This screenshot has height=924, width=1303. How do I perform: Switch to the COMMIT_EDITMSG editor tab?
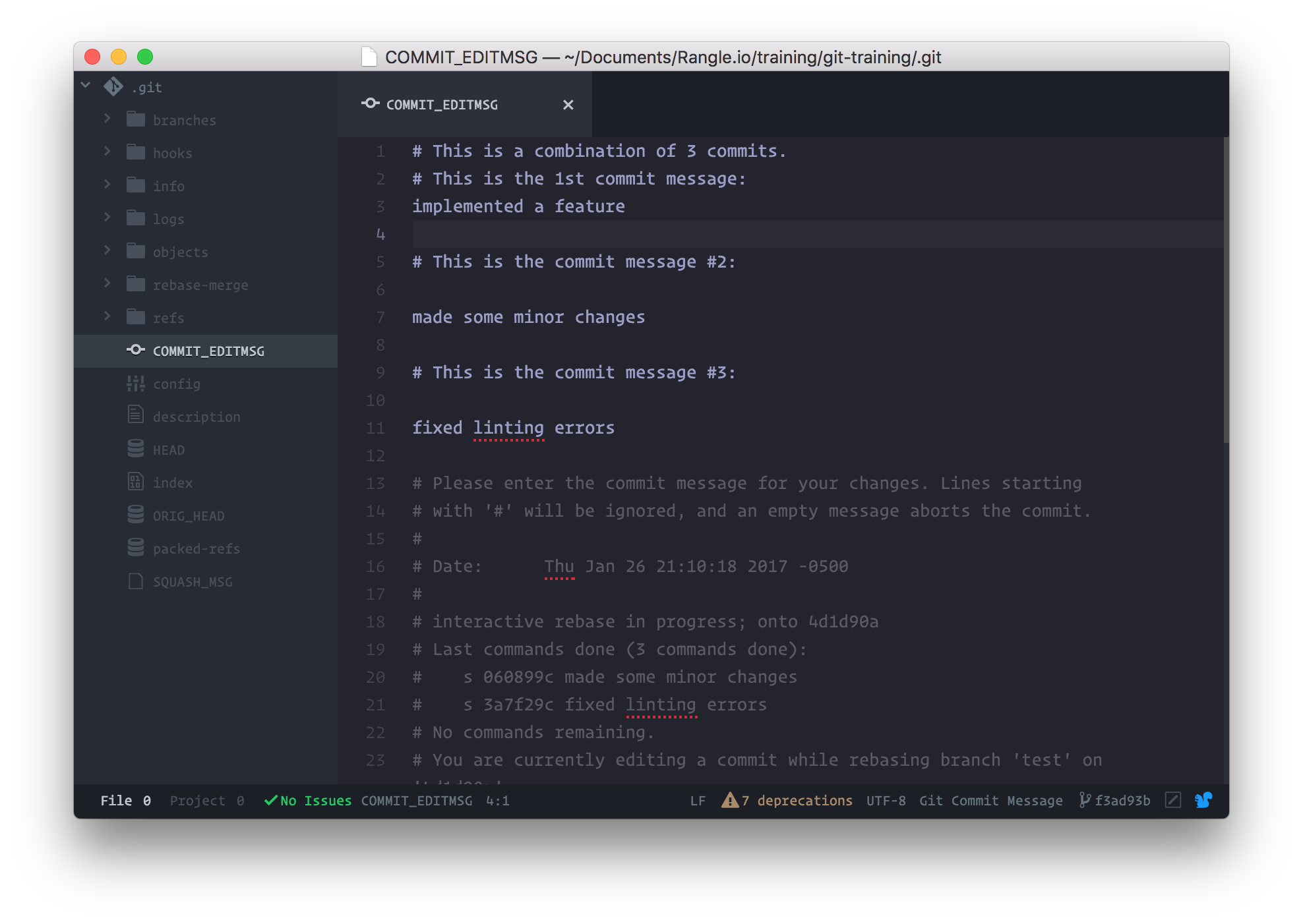click(x=442, y=105)
